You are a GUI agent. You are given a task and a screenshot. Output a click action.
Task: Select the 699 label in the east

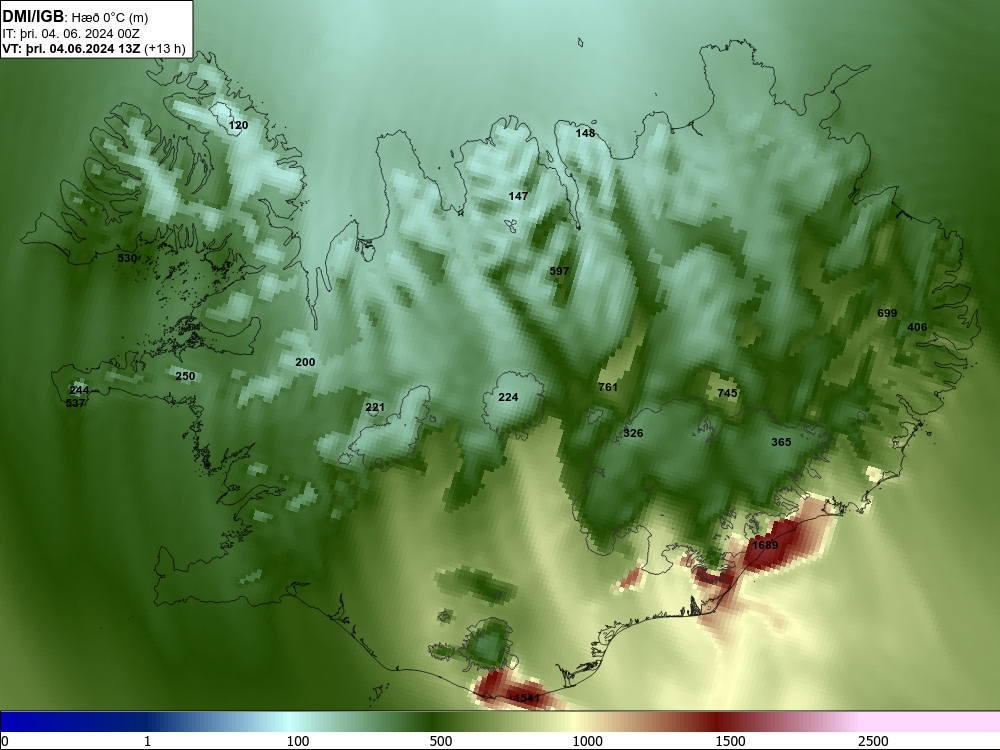pyautogui.click(x=887, y=312)
